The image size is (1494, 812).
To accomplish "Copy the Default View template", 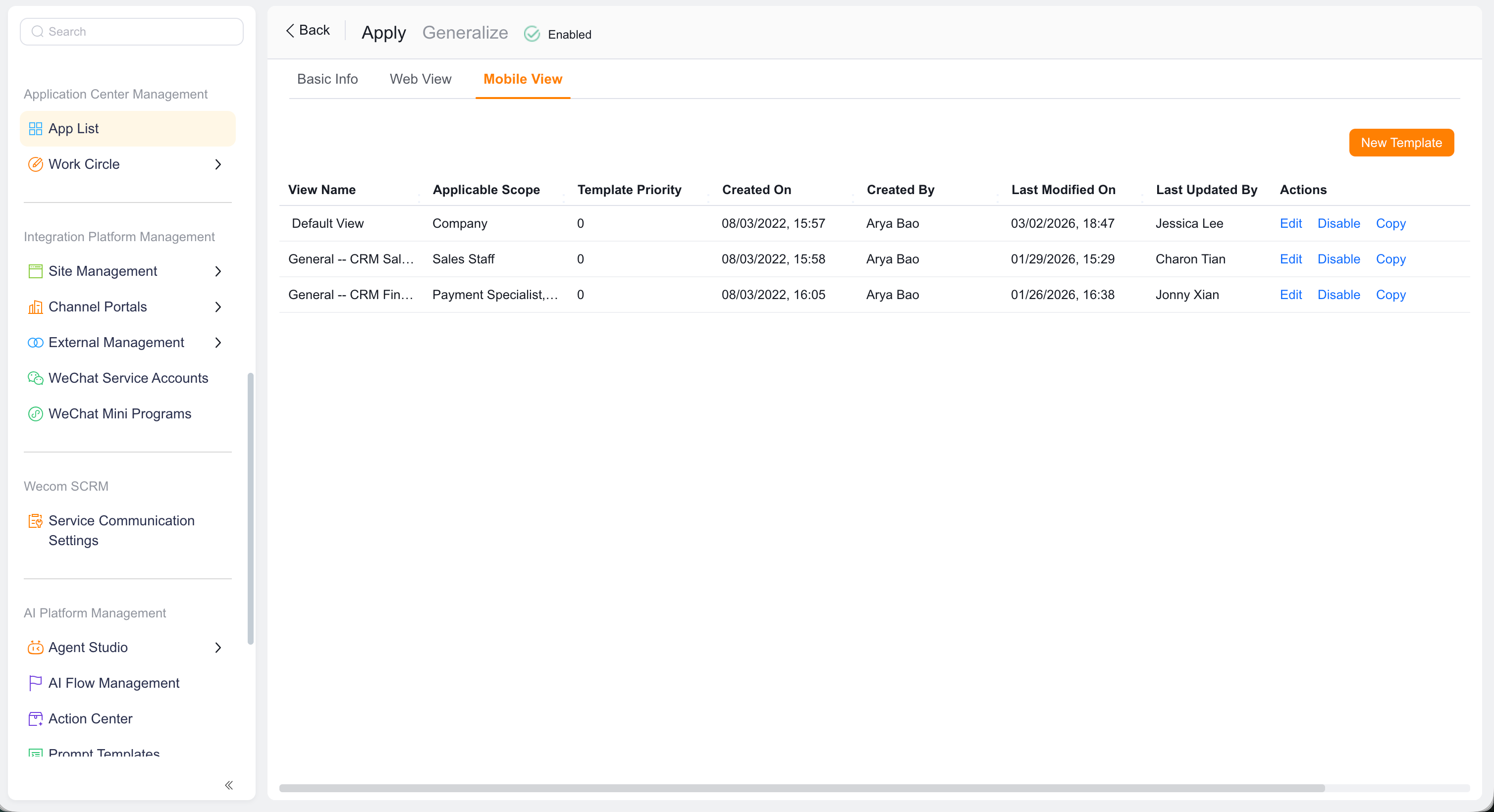I will 1390,223.
